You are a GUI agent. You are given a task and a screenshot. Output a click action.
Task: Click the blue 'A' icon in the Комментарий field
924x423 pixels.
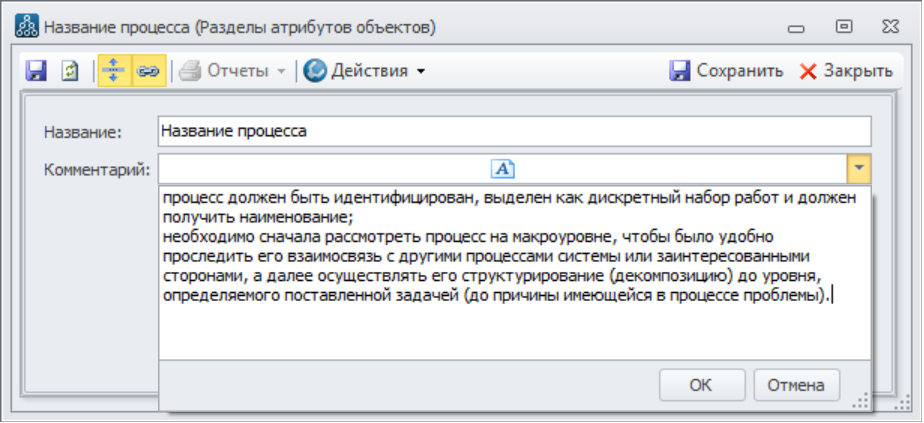(502, 168)
